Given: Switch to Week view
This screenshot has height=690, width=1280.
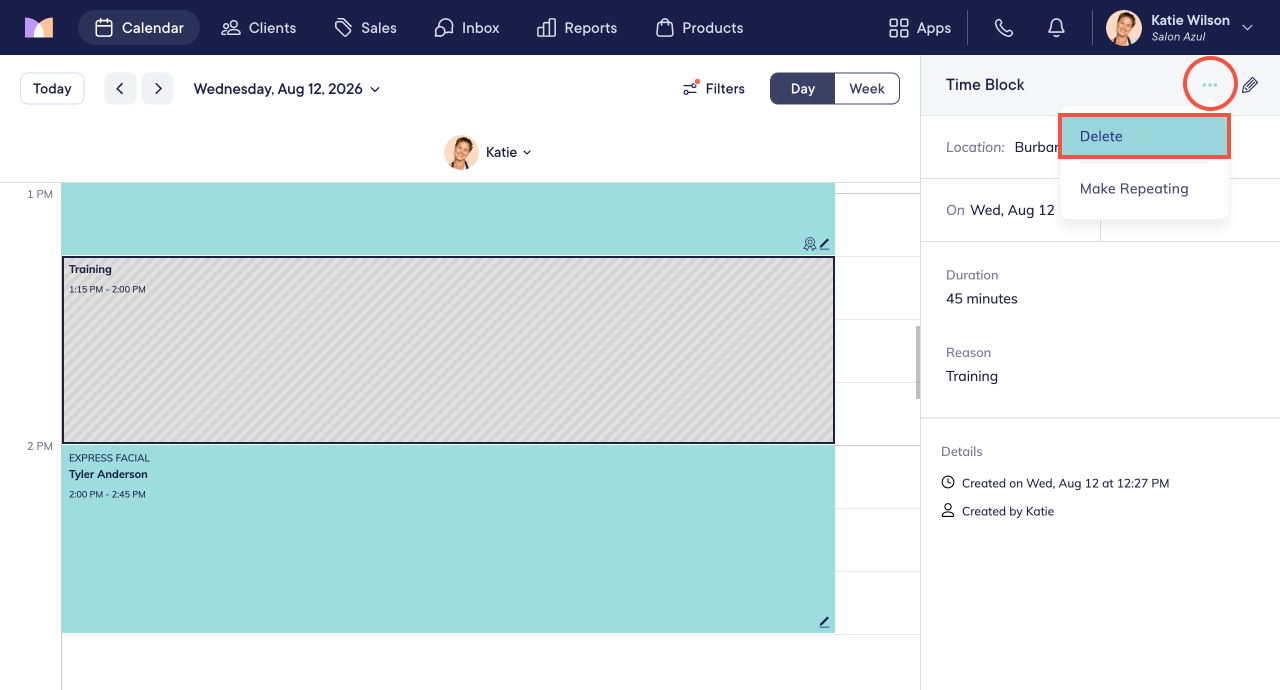Looking at the screenshot, I should [x=867, y=88].
